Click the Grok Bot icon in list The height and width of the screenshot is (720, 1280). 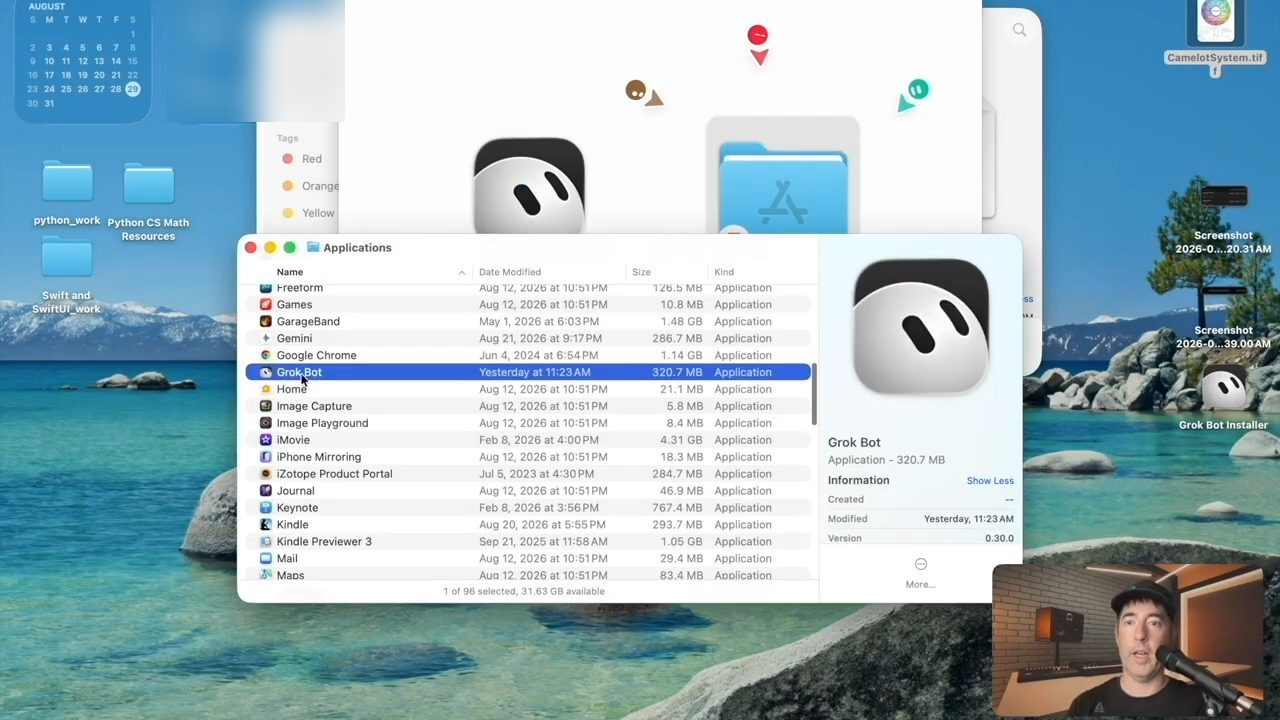265,372
